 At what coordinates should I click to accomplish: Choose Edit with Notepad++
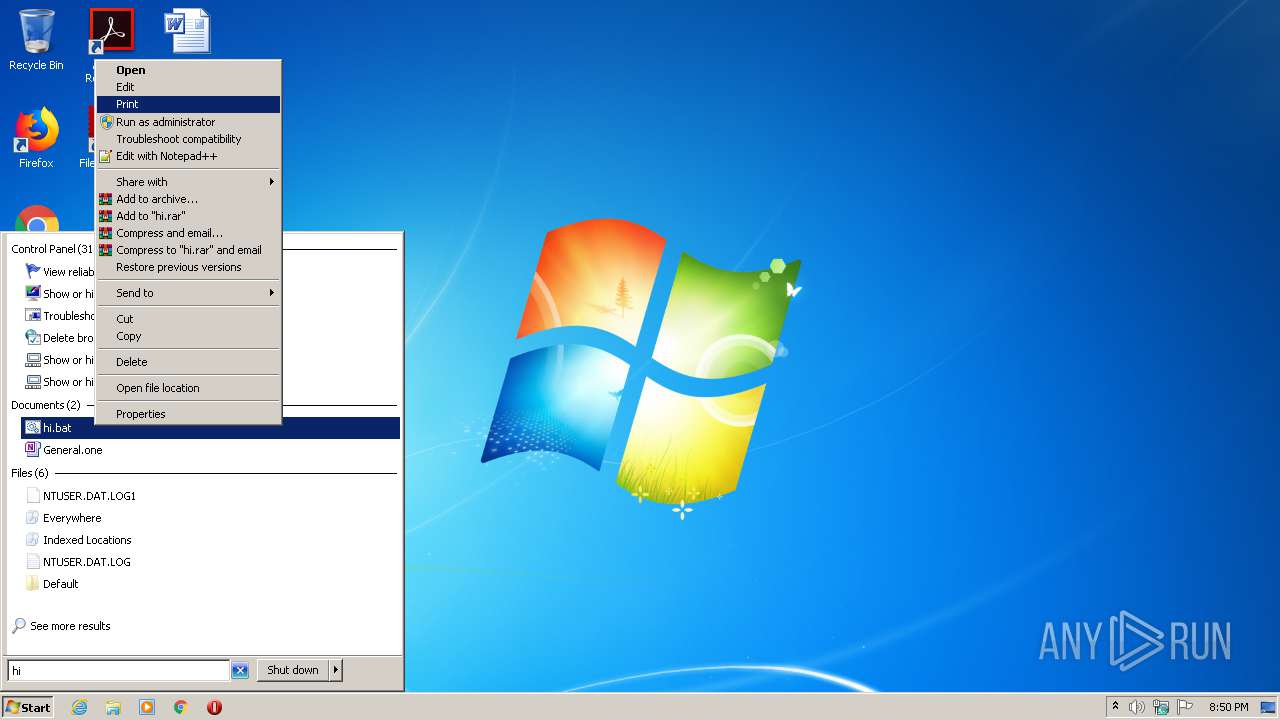click(188, 156)
